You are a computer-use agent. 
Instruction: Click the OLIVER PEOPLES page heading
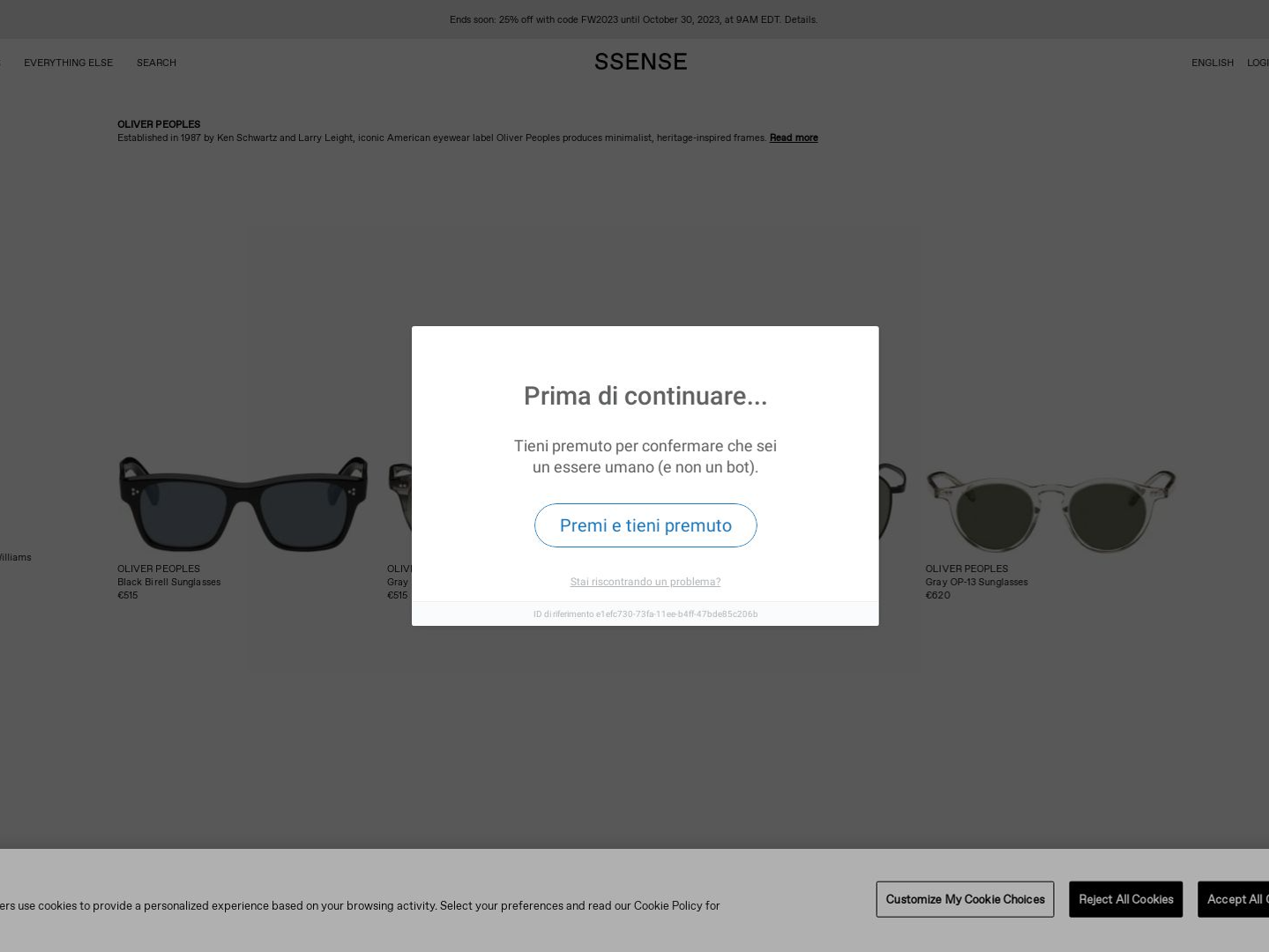159,124
